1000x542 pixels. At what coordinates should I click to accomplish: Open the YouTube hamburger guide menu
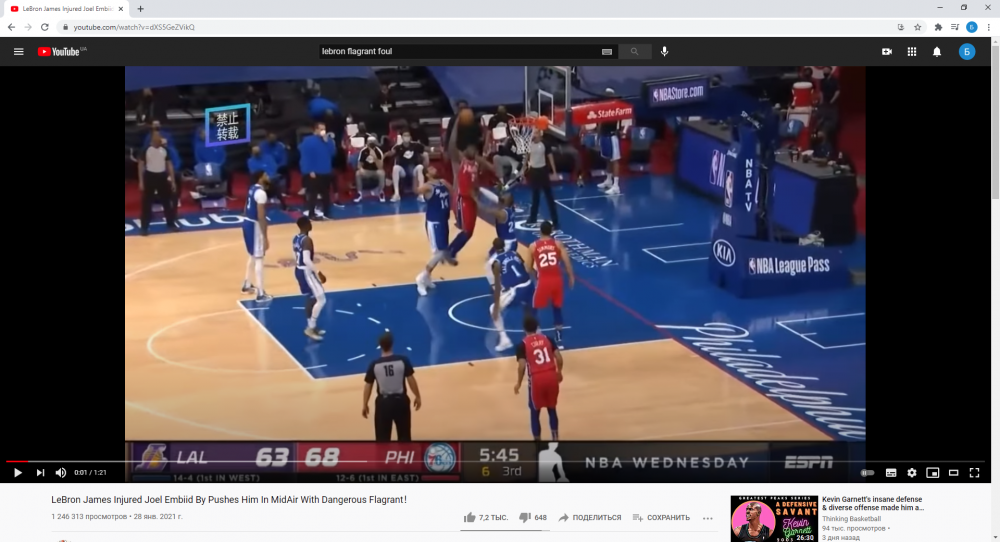tap(18, 51)
